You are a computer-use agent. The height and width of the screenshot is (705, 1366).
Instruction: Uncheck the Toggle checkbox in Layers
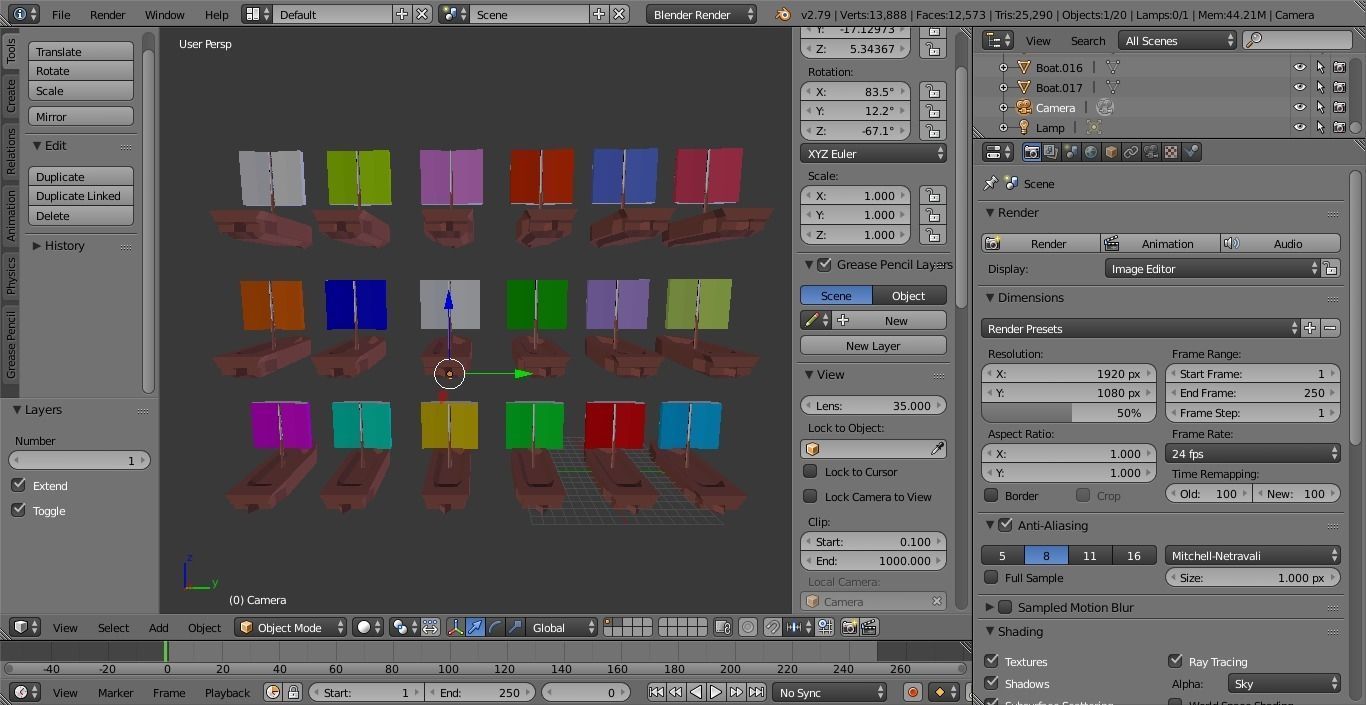tap(18, 510)
